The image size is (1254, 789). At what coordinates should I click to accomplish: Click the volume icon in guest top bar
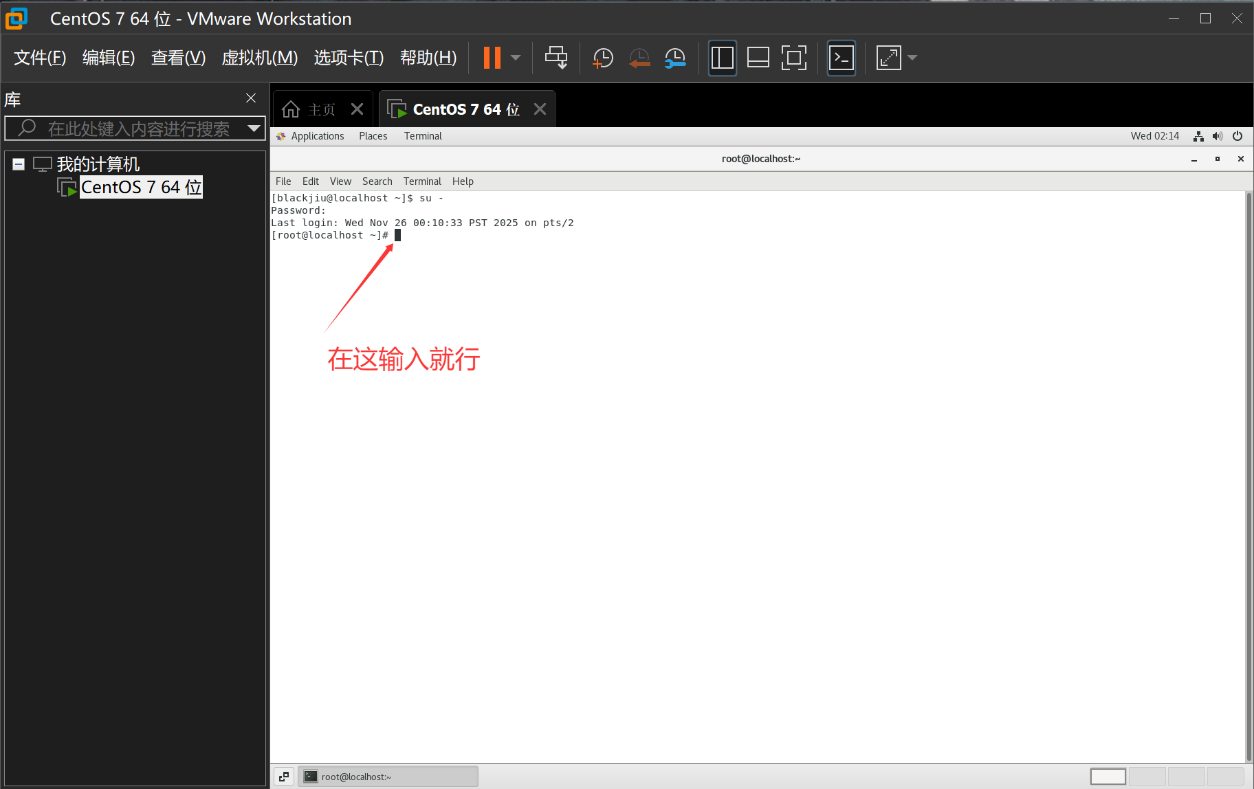[1218, 136]
